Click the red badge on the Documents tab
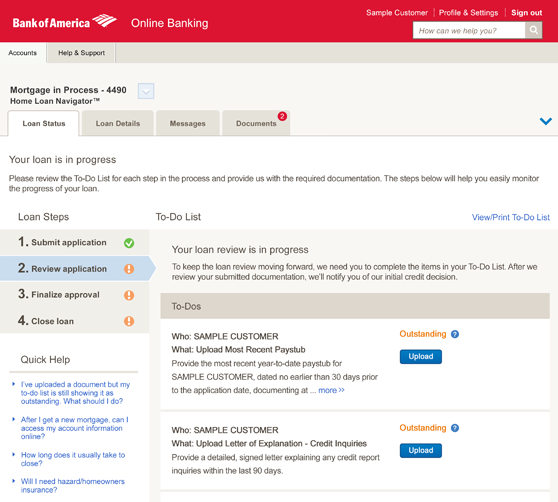 282,116
